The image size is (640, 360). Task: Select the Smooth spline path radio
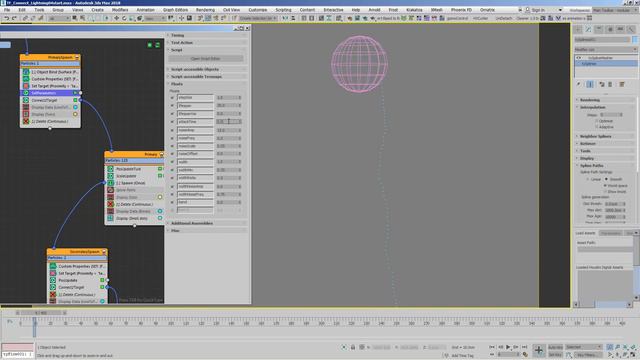(607, 179)
